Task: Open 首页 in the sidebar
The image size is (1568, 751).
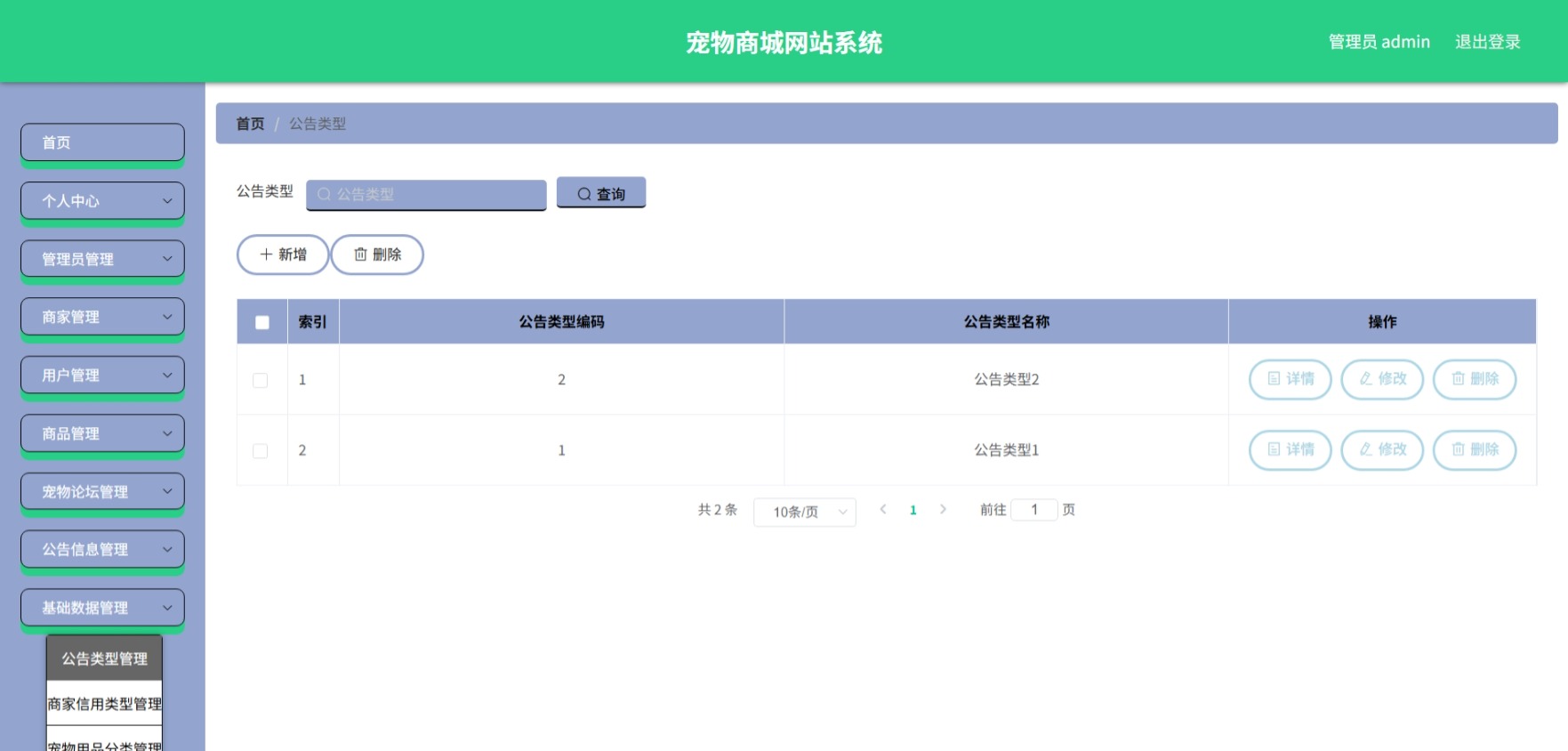Action: pyautogui.click(x=102, y=142)
